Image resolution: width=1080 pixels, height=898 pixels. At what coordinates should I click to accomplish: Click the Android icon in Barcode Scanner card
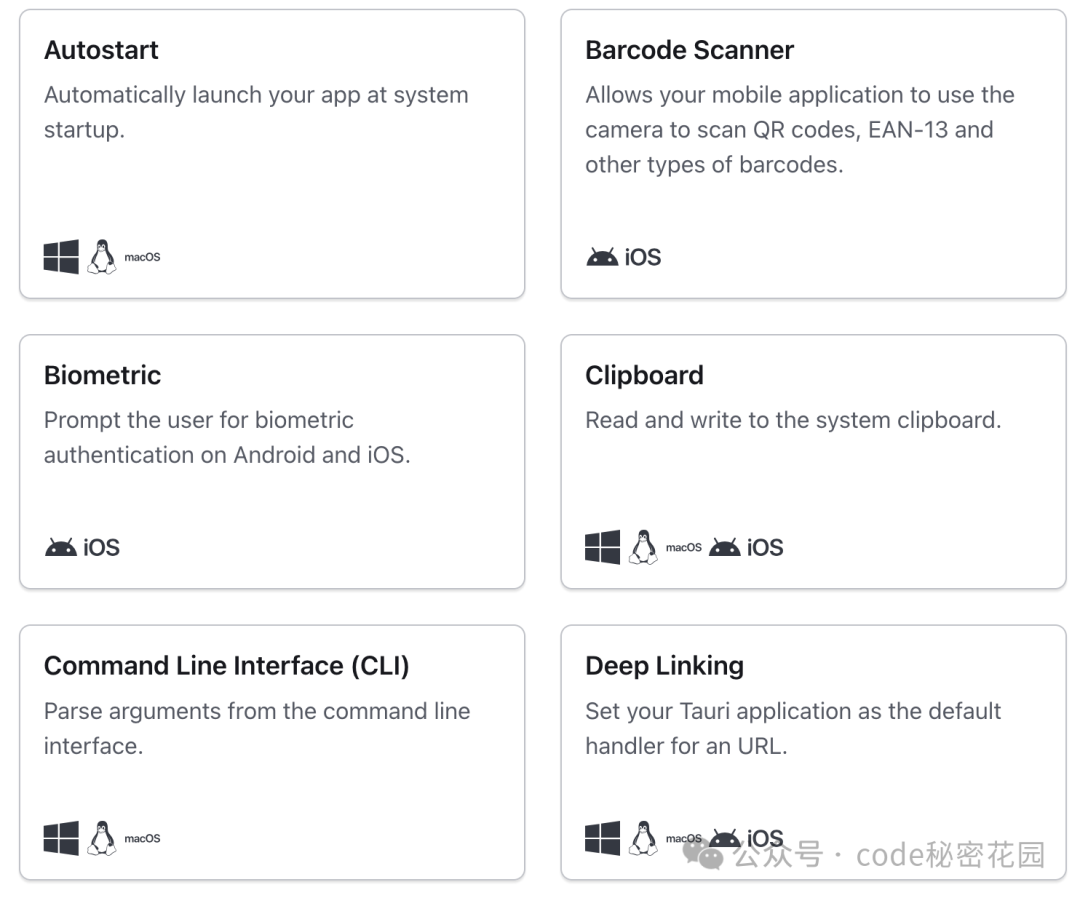[602, 257]
